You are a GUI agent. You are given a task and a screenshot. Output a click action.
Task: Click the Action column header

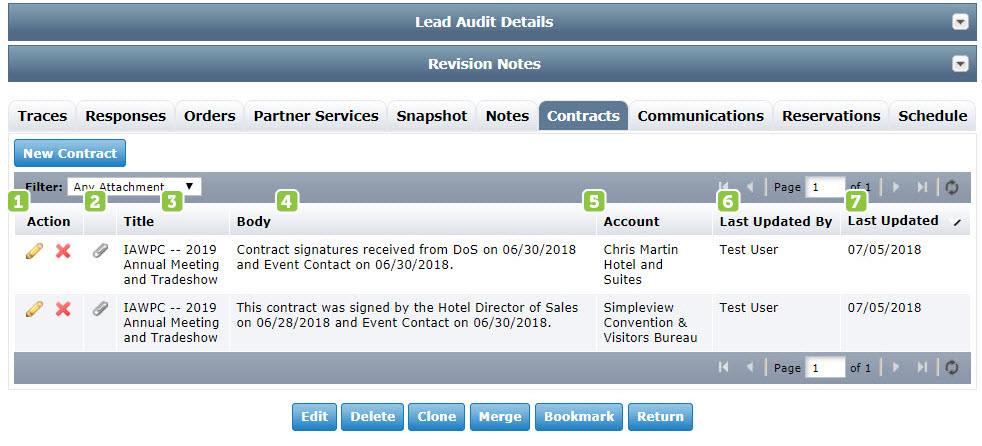pyautogui.click(x=49, y=221)
